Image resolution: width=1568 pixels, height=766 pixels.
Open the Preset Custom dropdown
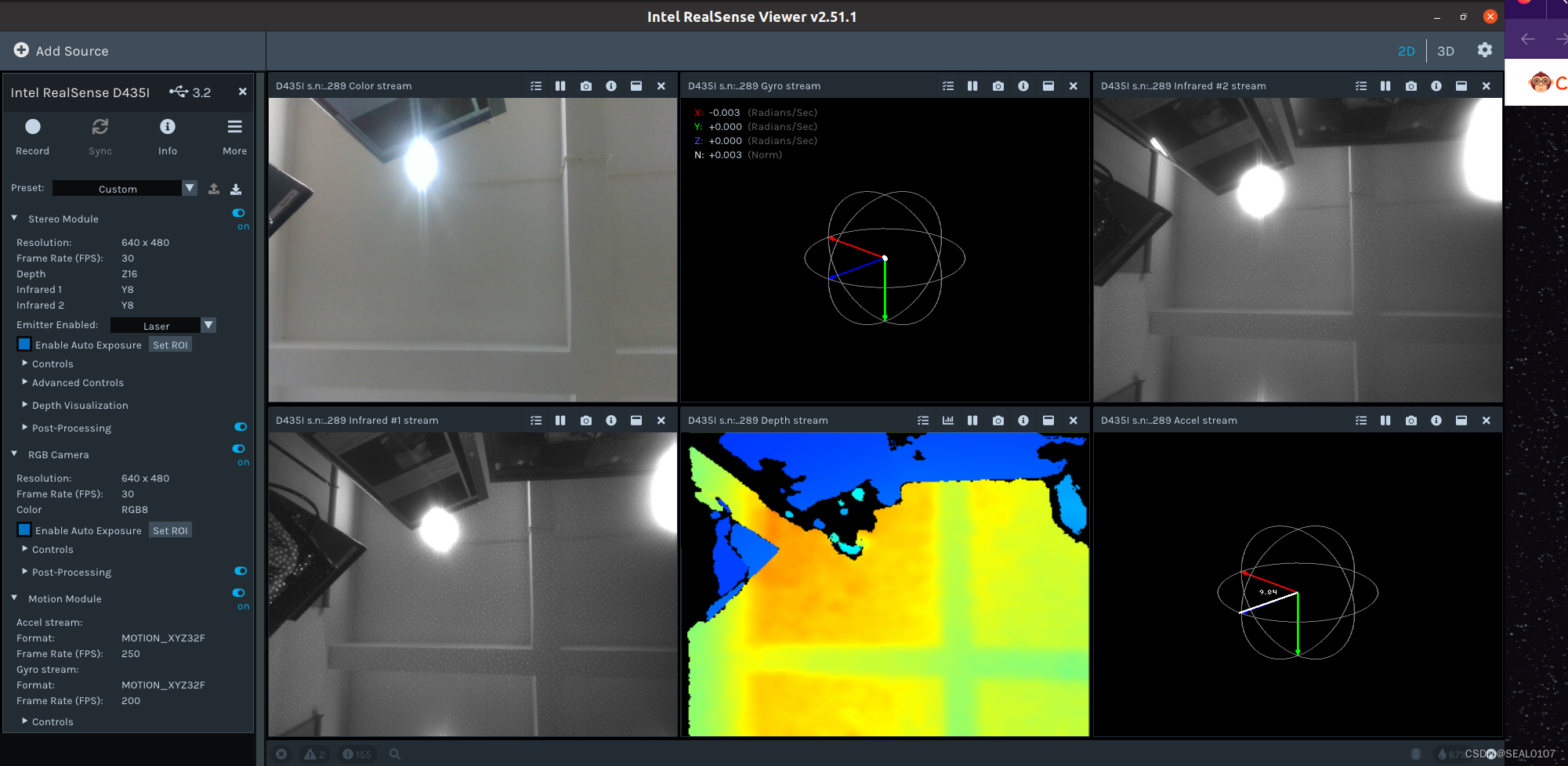pos(125,189)
